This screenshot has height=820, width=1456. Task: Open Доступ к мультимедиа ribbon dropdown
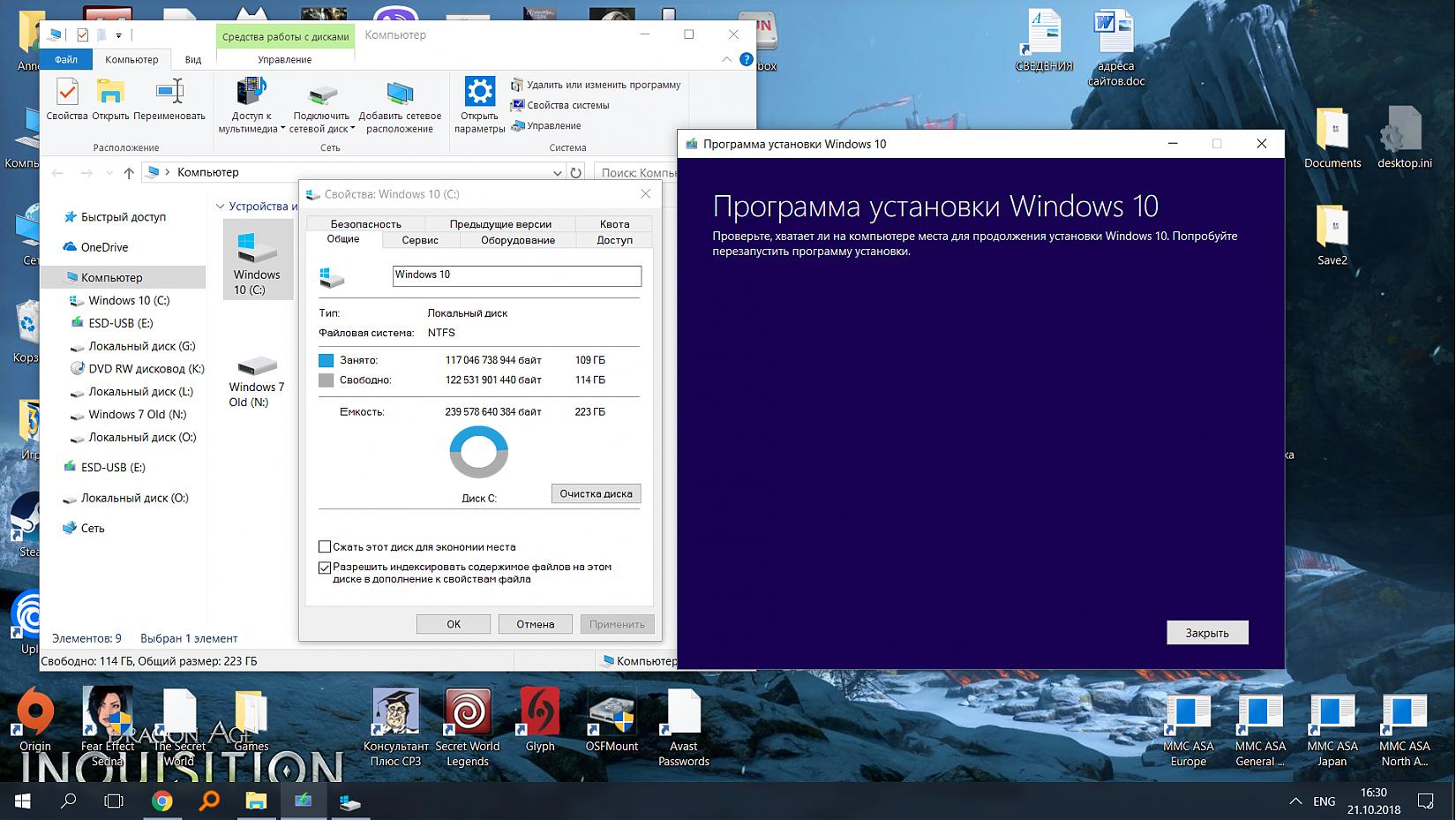click(251, 105)
